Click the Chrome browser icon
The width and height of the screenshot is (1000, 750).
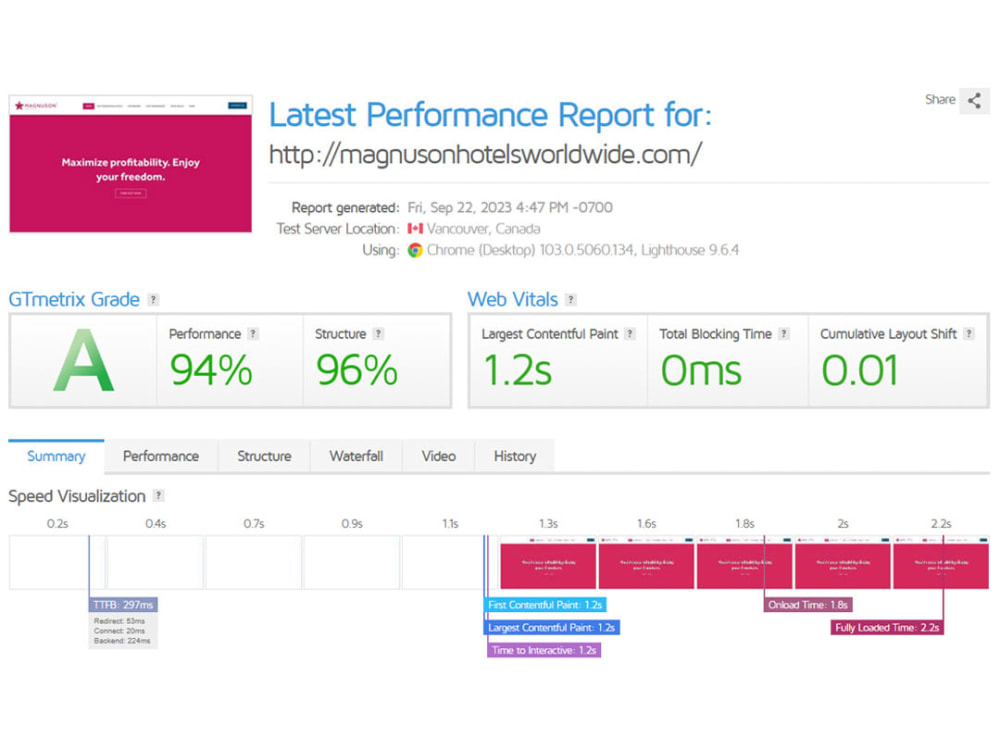415,251
